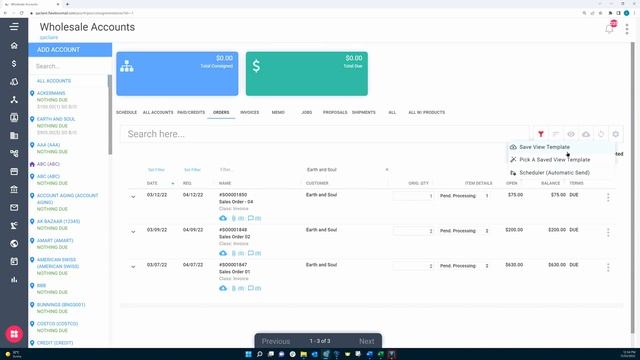
Task: Open comments icon for Sales Order 01
Action: 254,288
